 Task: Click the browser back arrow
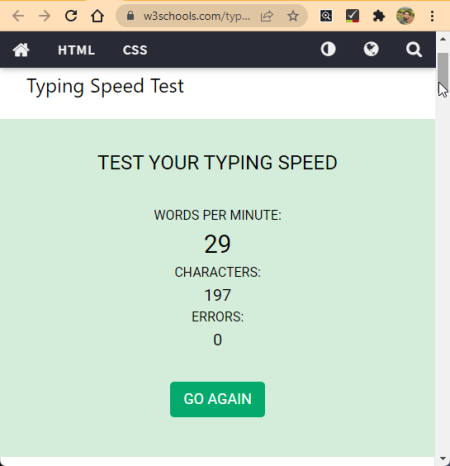point(18,16)
